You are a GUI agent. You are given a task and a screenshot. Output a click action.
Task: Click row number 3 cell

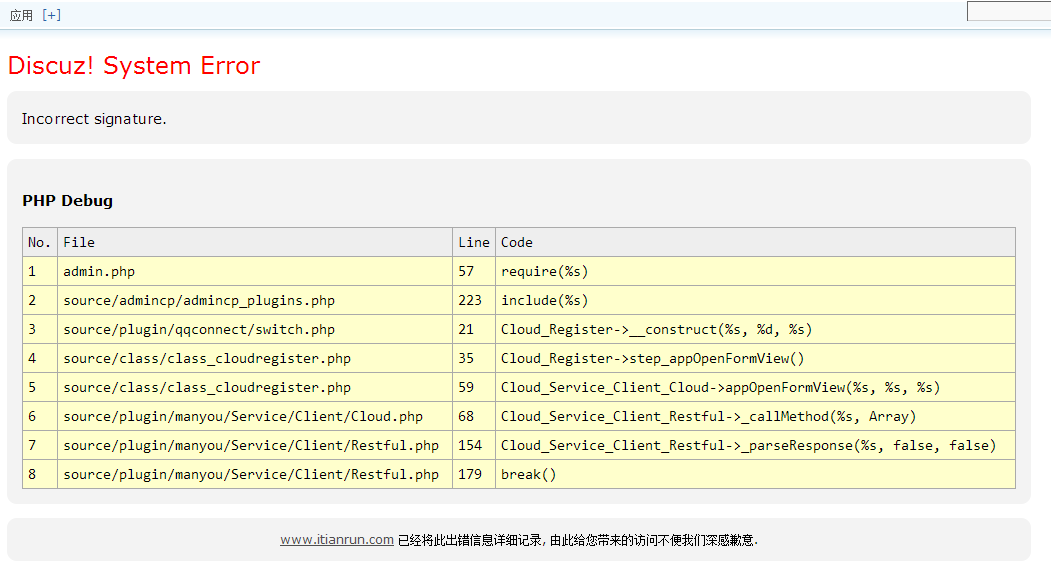(x=40, y=329)
